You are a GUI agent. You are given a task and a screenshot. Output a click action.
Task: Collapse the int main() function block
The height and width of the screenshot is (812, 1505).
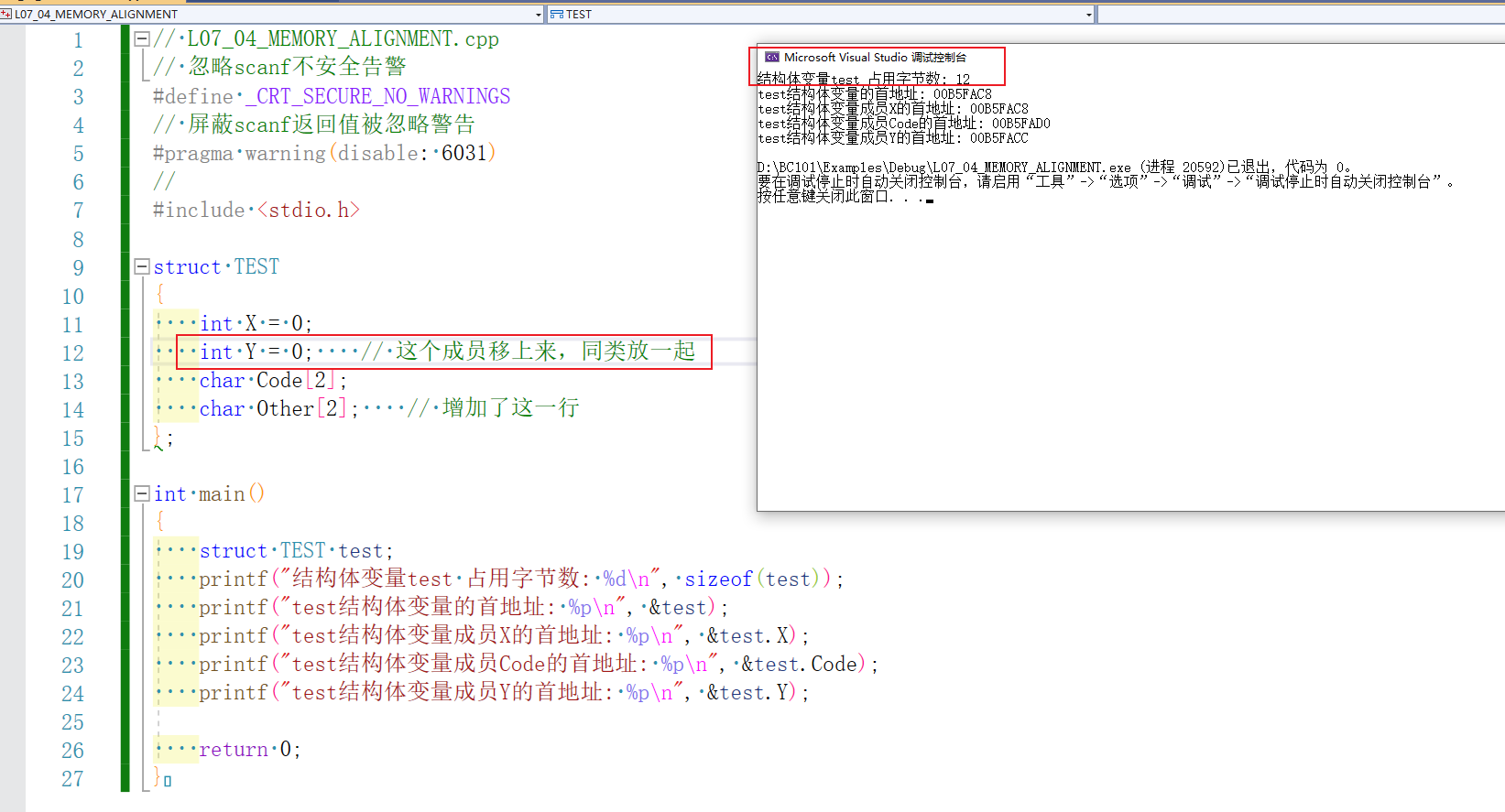click(142, 493)
